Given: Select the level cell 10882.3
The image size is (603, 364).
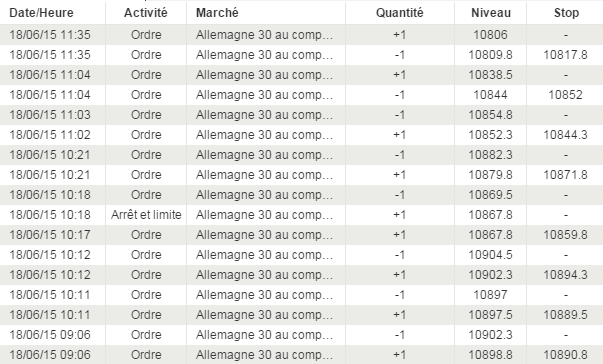Looking at the screenshot, I should coord(490,155).
